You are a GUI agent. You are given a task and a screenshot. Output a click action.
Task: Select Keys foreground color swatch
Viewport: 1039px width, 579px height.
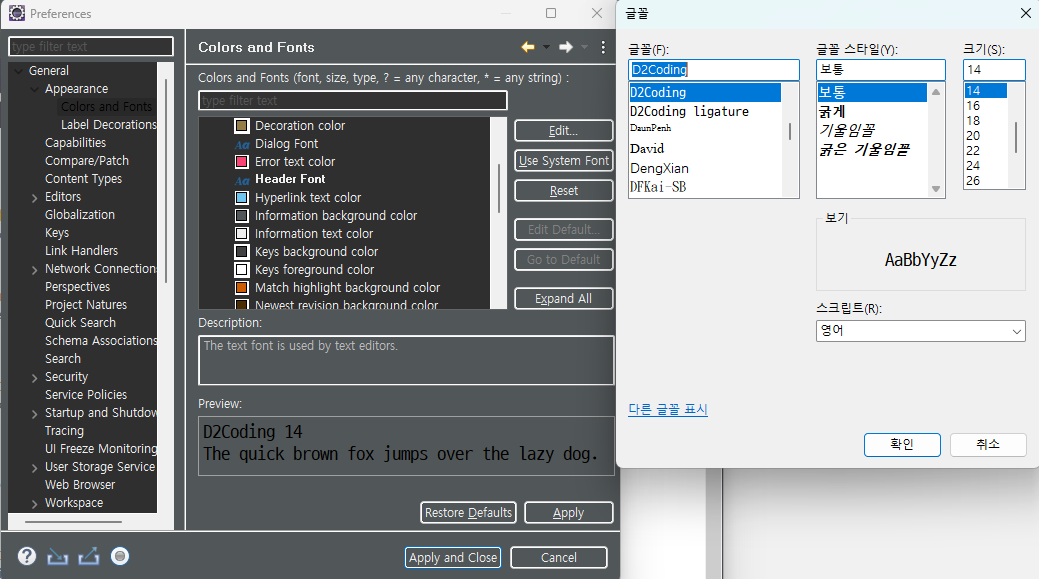coord(242,270)
